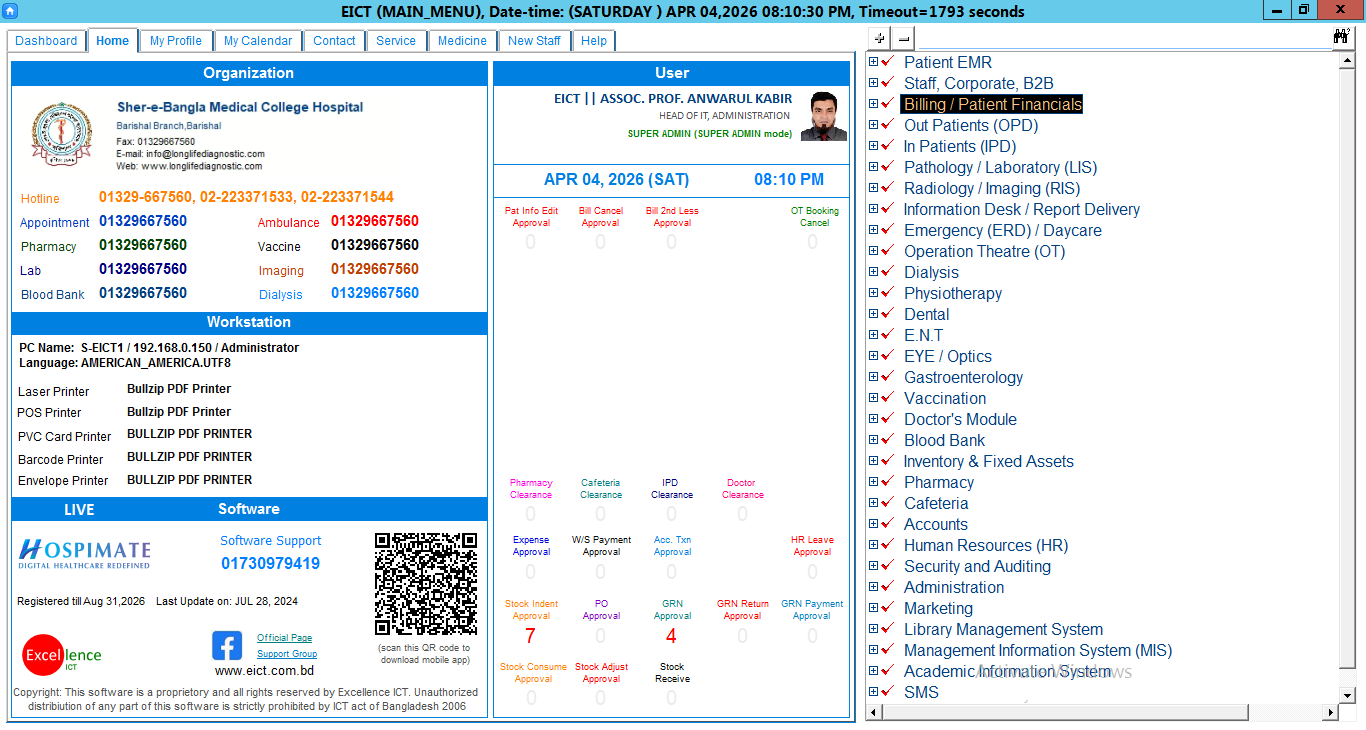The width and height of the screenshot is (1366, 730).
Task: Expand the Patient EMR tree node
Action: pos(873,62)
